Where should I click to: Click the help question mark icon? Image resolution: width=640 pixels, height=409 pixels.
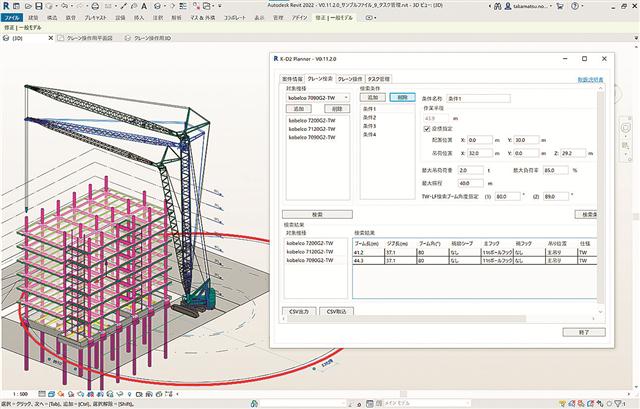[575, 7]
